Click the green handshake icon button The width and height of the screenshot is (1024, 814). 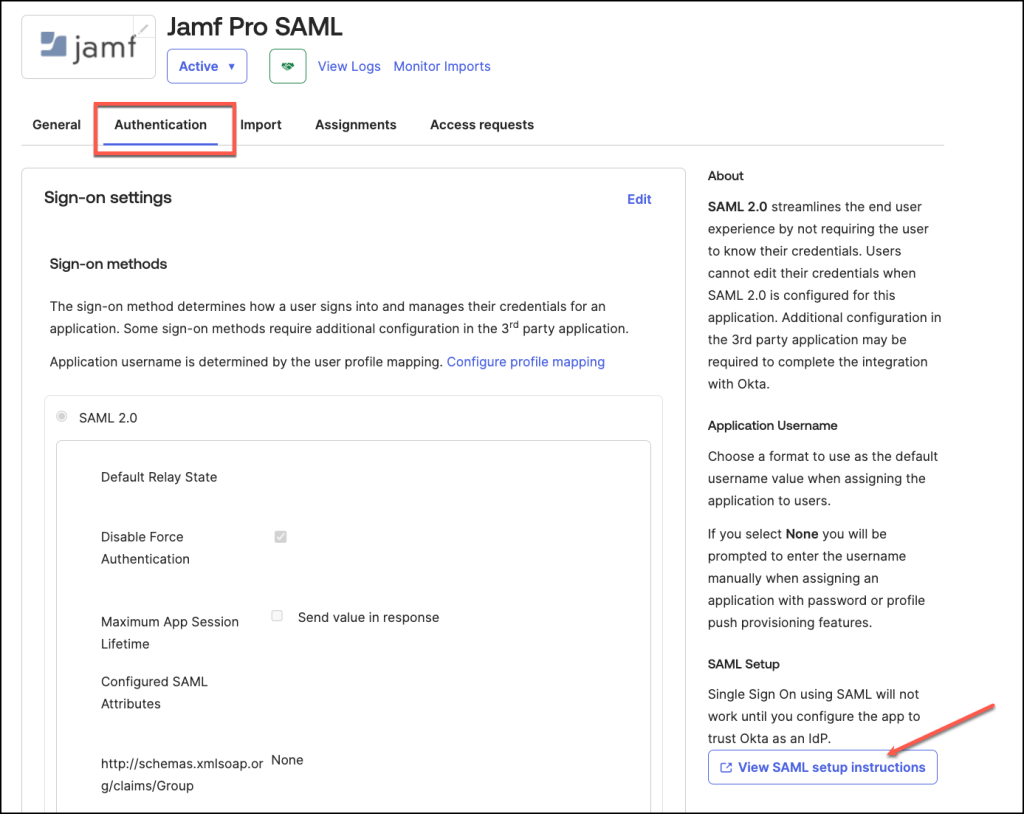point(288,67)
